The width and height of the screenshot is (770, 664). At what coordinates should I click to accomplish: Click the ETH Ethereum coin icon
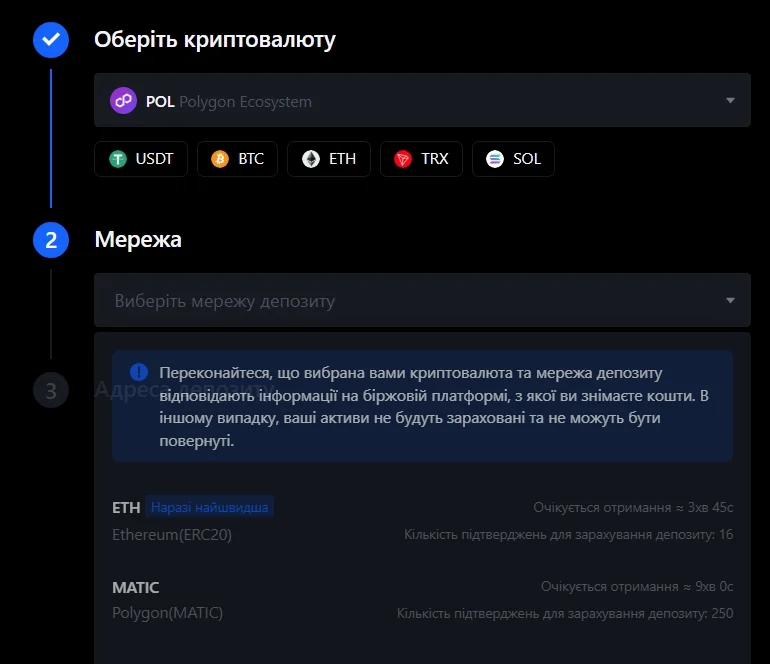(312, 159)
